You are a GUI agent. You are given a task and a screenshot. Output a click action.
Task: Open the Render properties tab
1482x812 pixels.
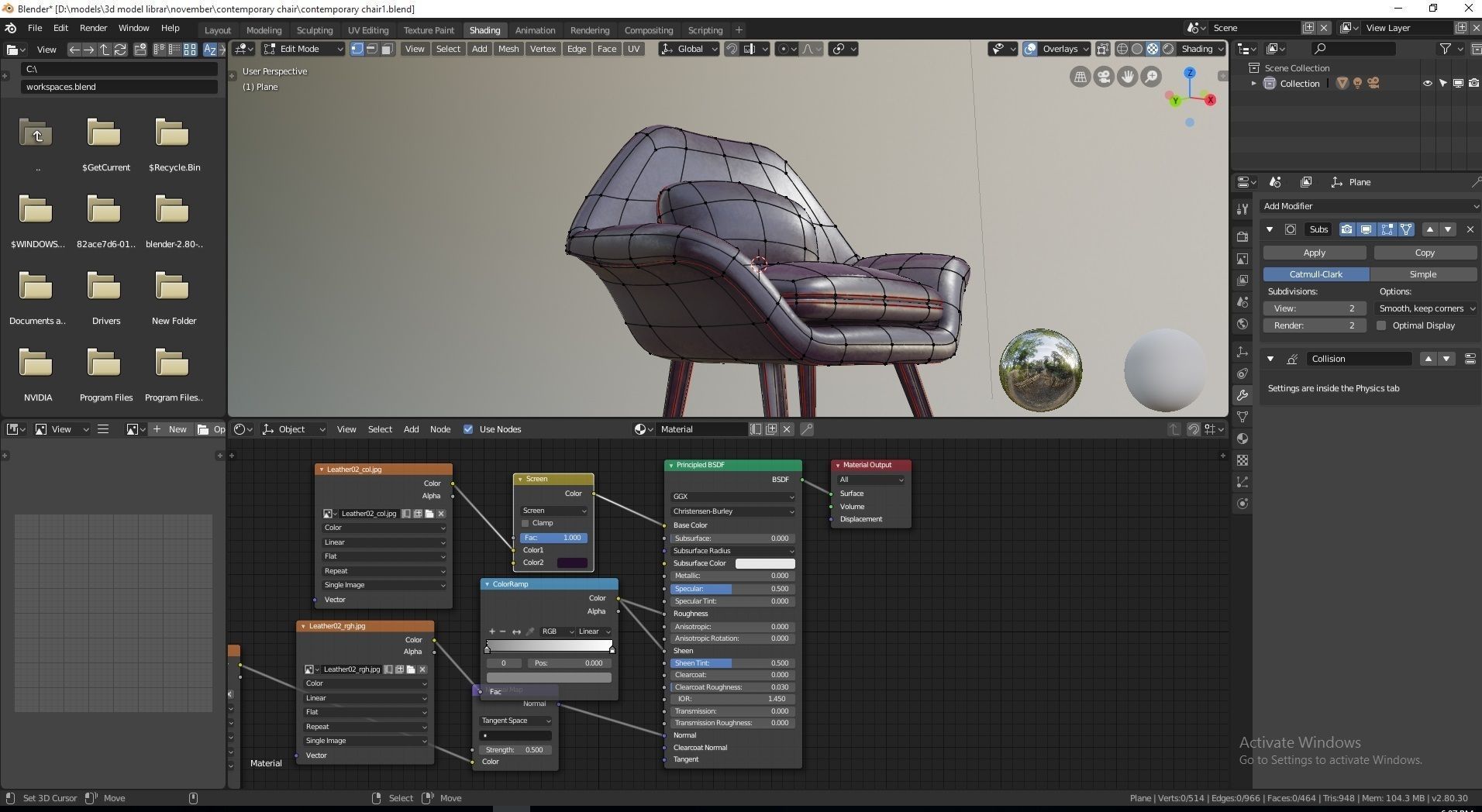click(1242, 237)
